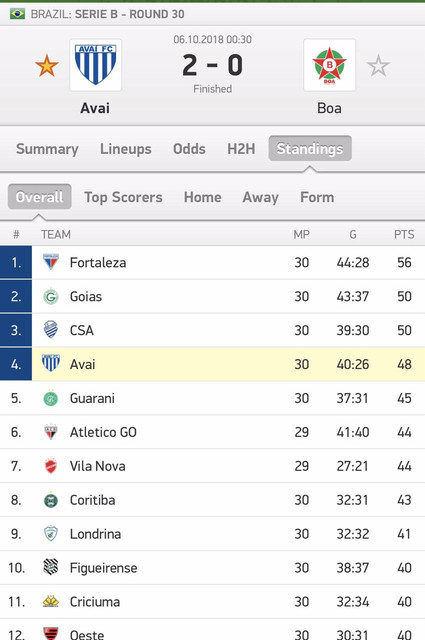Viewport: 425px width, 640px height.
Task: Select the Home standings filter
Action: pos(202,197)
